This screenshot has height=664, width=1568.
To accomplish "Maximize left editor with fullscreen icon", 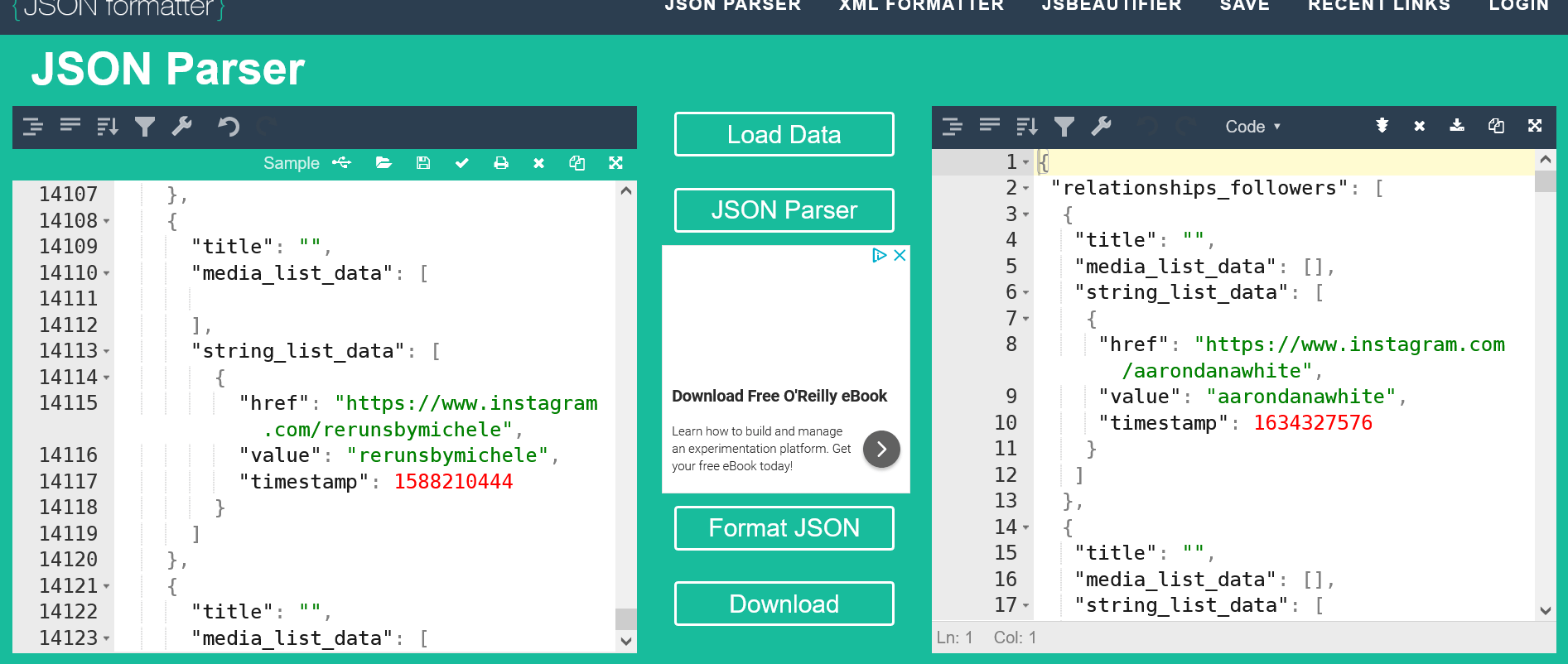I will coord(615,163).
